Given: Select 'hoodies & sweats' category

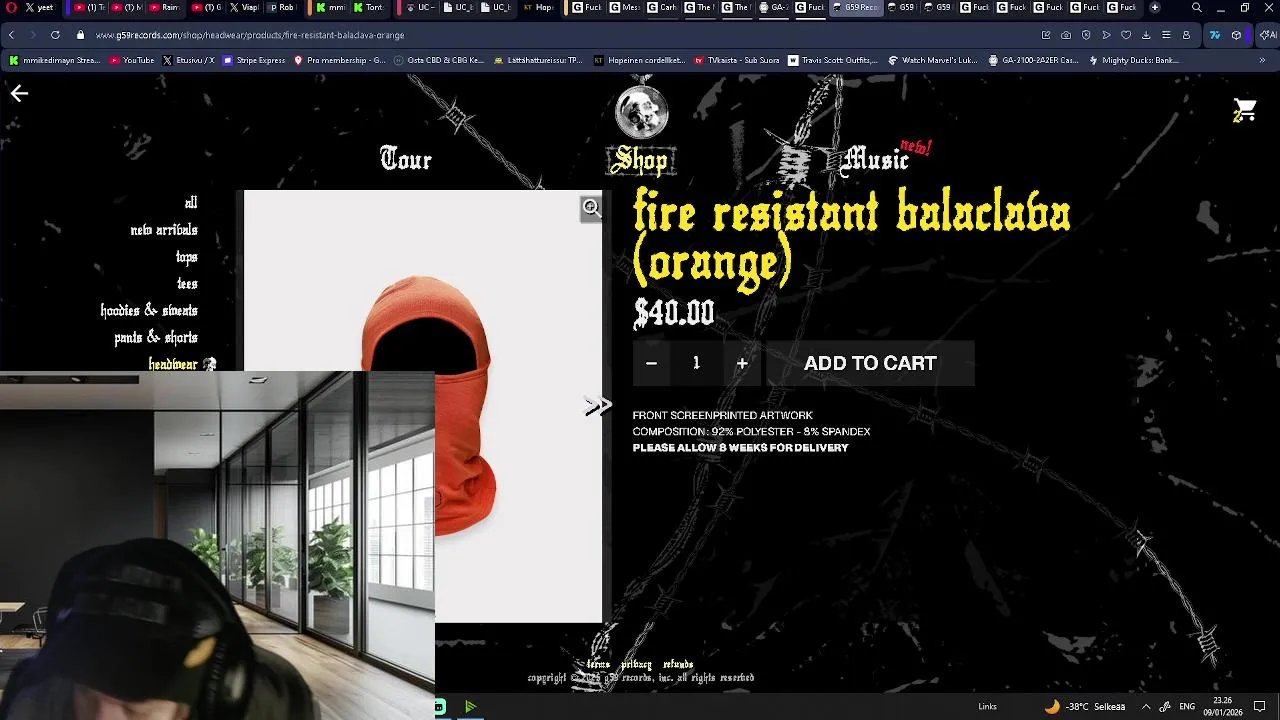Looking at the screenshot, I should point(149,311).
